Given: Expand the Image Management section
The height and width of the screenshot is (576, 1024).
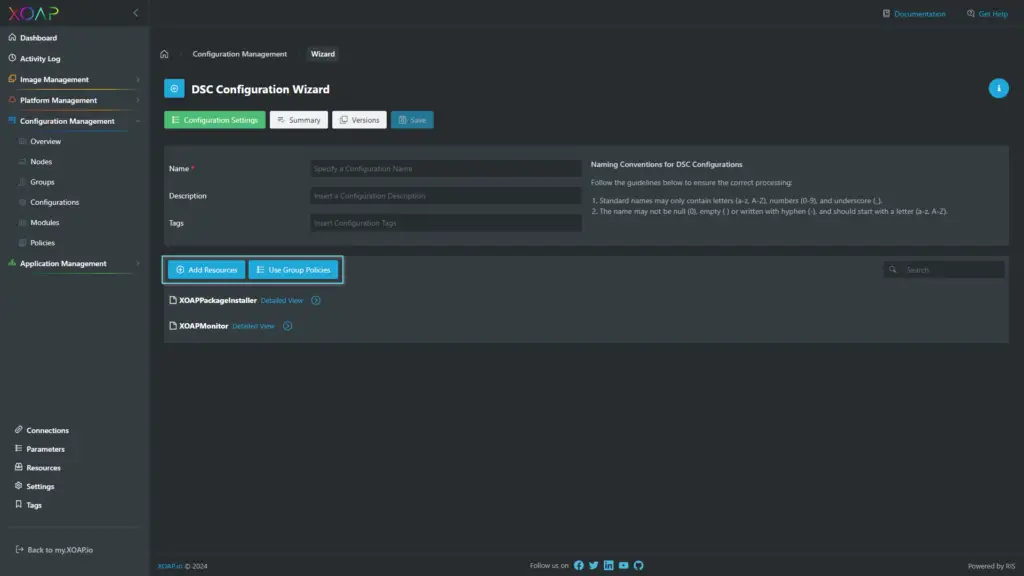Looking at the screenshot, I should (138, 80).
